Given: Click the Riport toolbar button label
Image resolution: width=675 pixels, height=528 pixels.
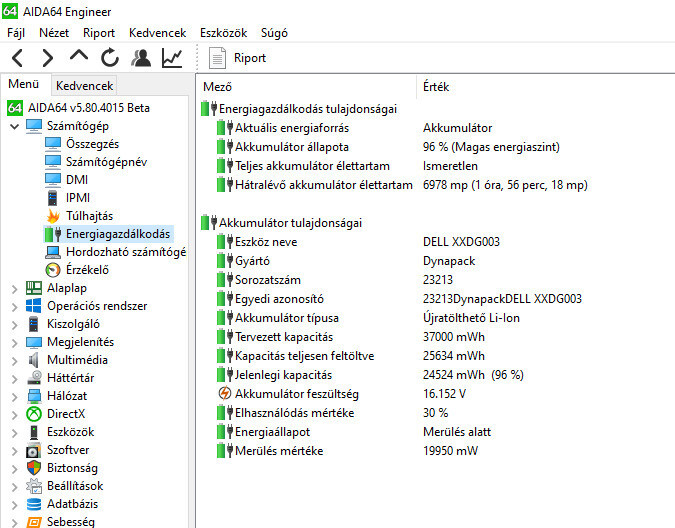Looking at the screenshot, I should click(x=250, y=58).
